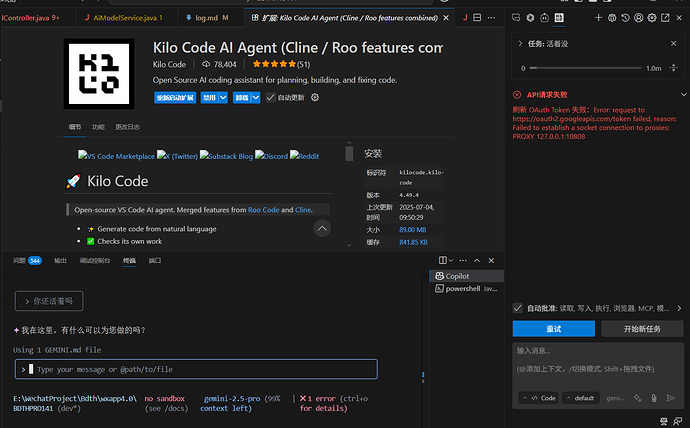The height and width of the screenshot is (428, 690).
Task: Maximize the terminal panel with up chevron
Action: (x=477, y=260)
